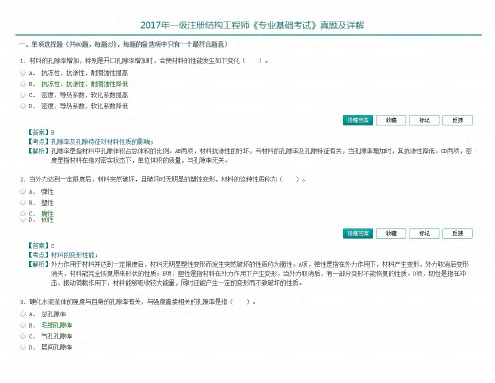Select option C radio for question 1

click(x=23, y=95)
